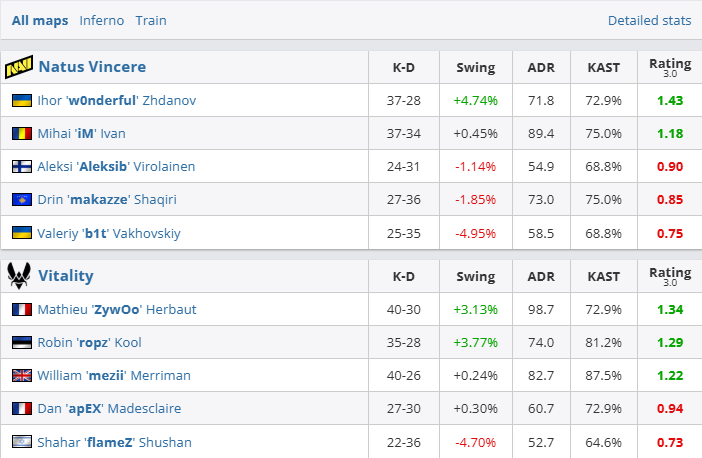The height and width of the screenshot is (458, 702).
Task: Click the Estonian flag beside ropz
Action: 21,343
